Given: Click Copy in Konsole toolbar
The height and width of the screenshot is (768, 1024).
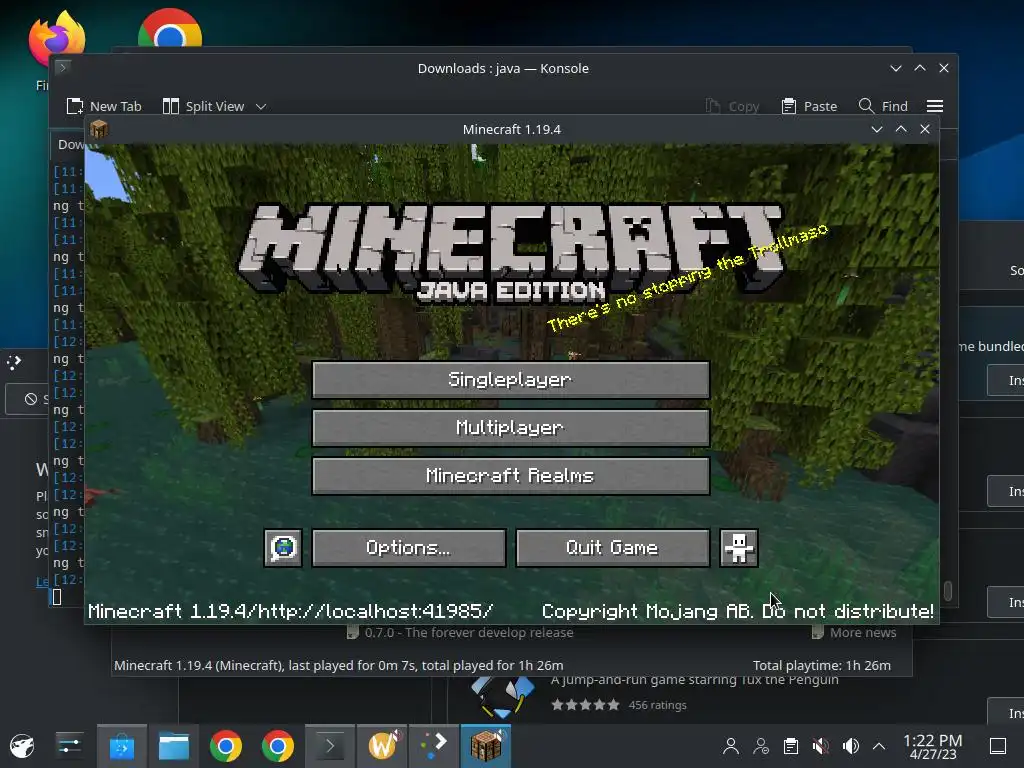Looking at the screenshot, I should (732, 106).
